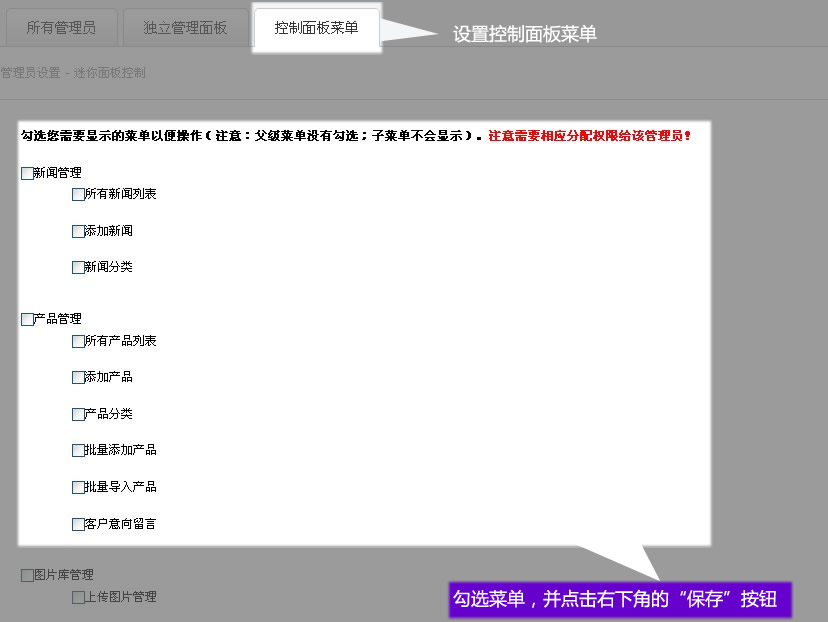The image size is (828, 622).
Task: Click the purple 勾选菜单 save hint callout
Action: coord(619,600)
